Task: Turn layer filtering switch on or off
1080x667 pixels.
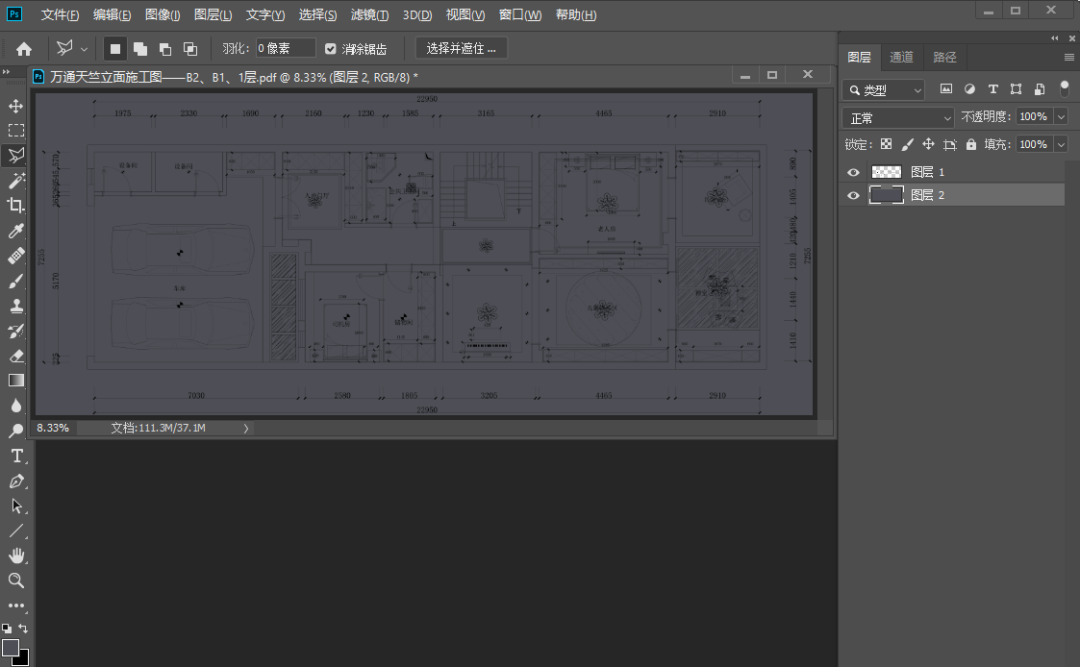Action: click(1065, 89)
